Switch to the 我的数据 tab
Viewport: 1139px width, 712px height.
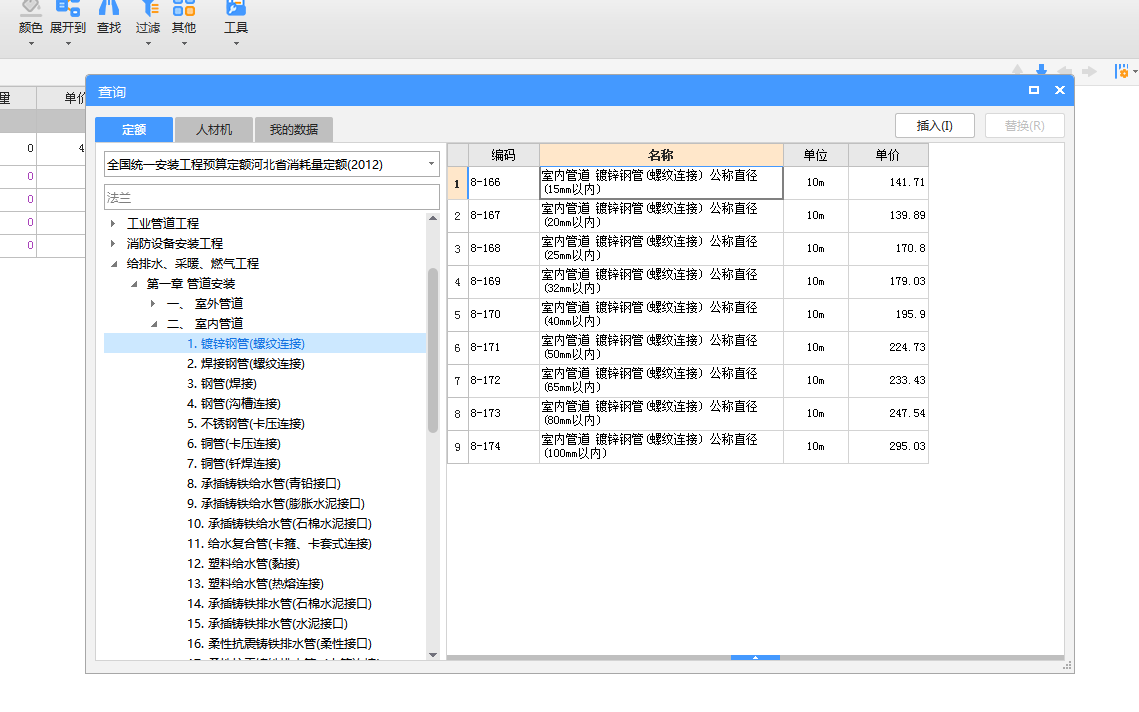click(x=293, y=129)
